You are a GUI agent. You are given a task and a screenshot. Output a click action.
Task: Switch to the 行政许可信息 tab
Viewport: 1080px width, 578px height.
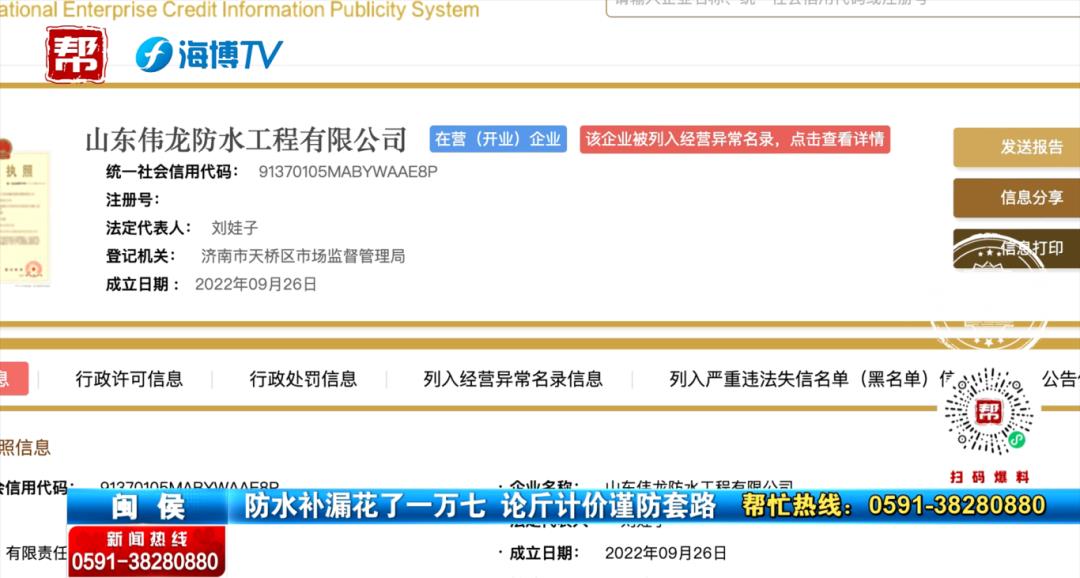pyautogui.click(x=129, y=379)
